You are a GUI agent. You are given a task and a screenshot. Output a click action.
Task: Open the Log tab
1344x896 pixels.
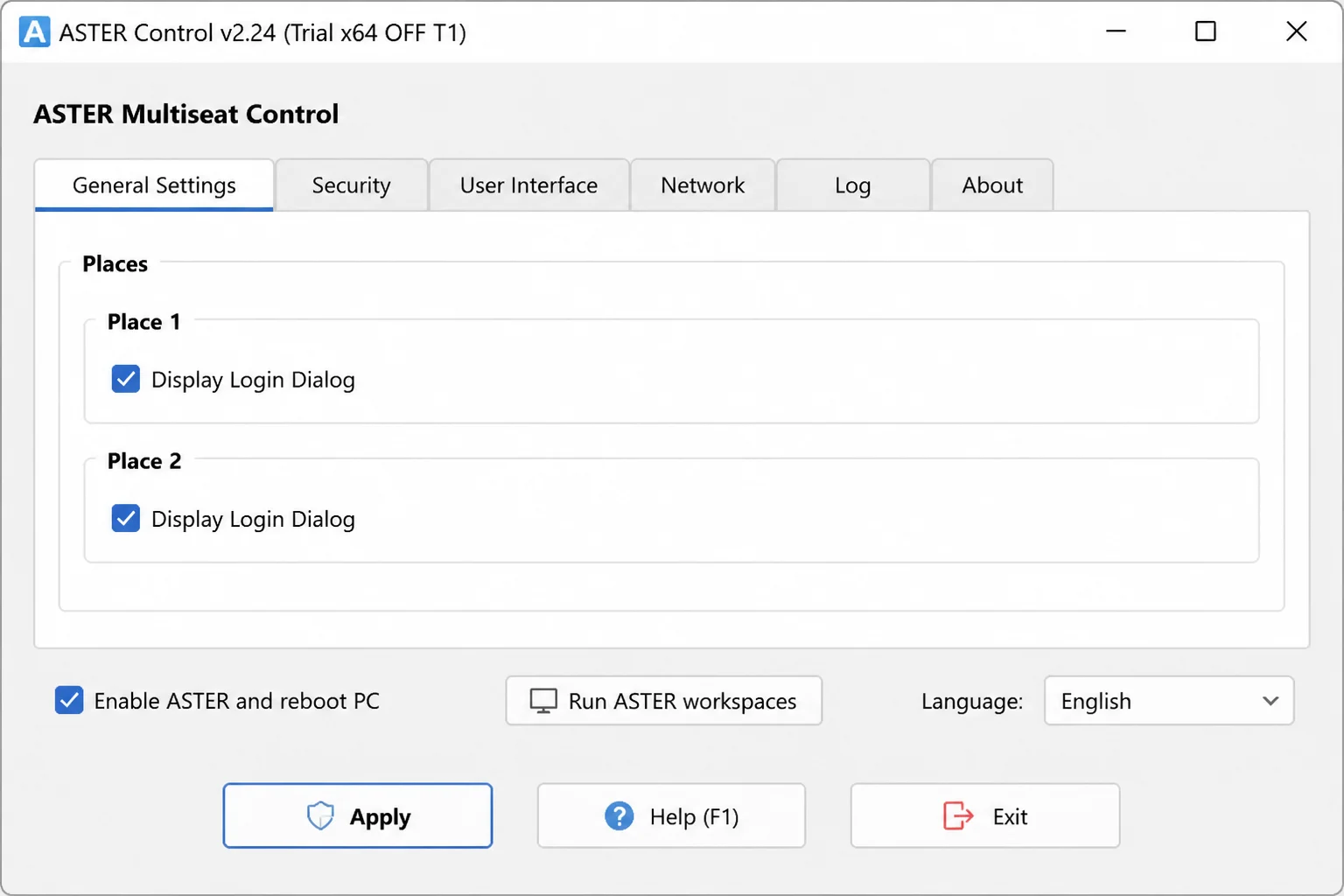click(853, 185)
